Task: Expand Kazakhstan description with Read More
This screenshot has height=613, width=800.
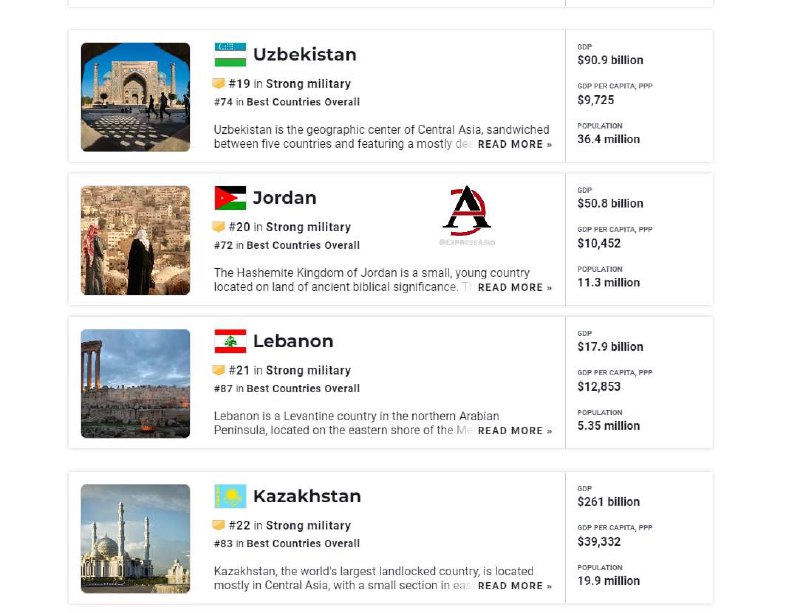Action: [x=515, y=586]
